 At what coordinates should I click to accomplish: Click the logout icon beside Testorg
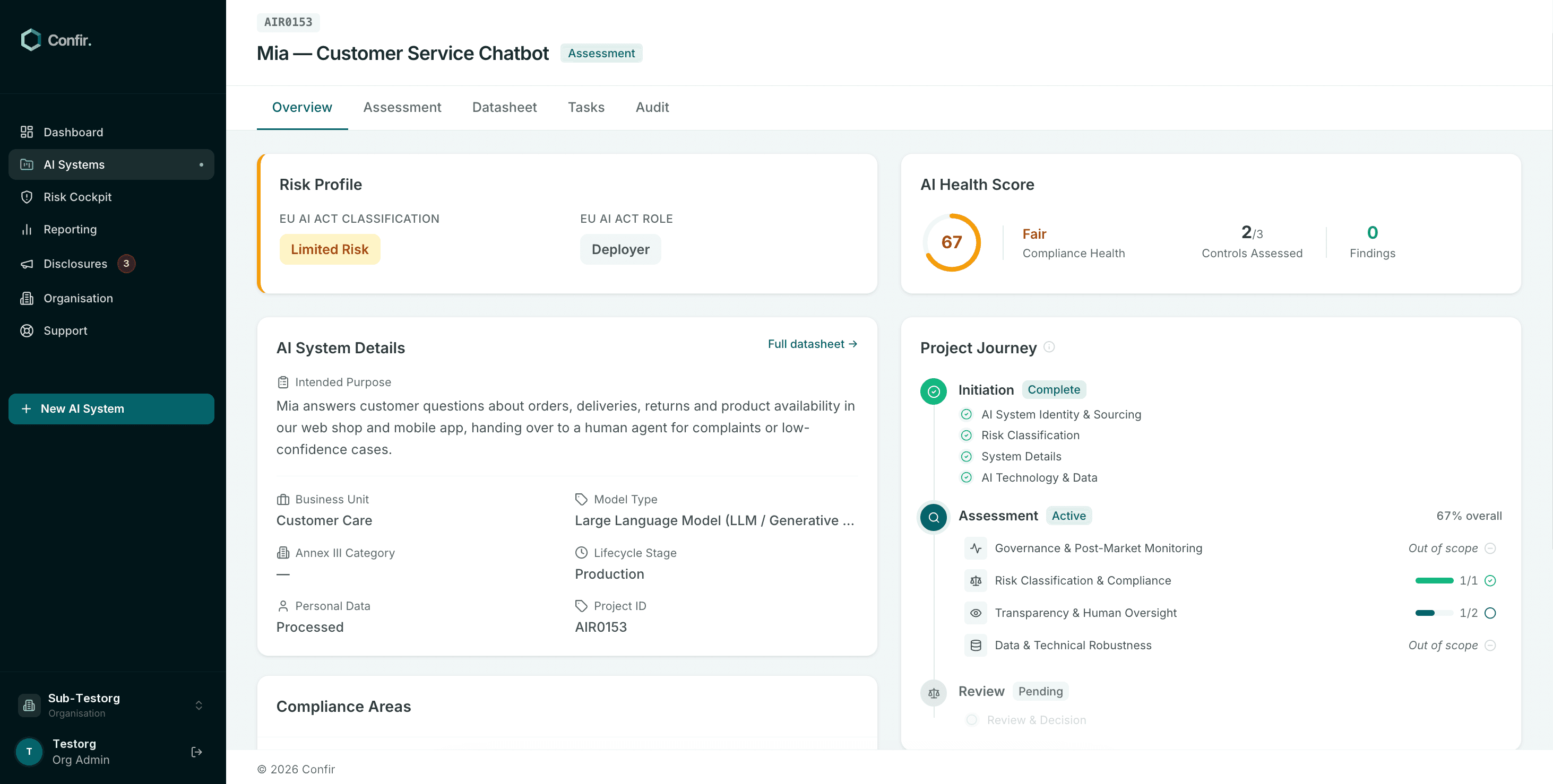196,752
